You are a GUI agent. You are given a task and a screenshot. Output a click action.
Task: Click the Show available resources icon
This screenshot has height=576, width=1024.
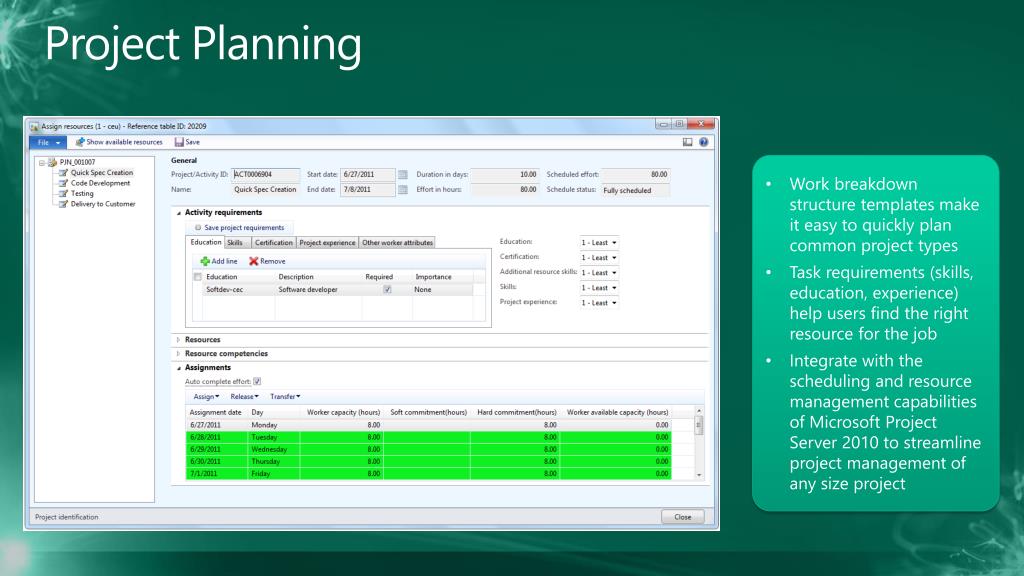[x=80, y=142]
